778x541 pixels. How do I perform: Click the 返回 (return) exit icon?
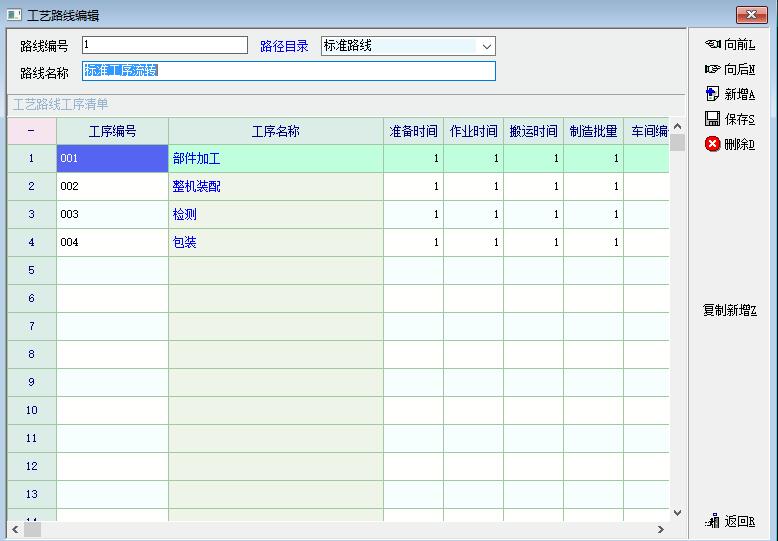[x=713, y=521]
